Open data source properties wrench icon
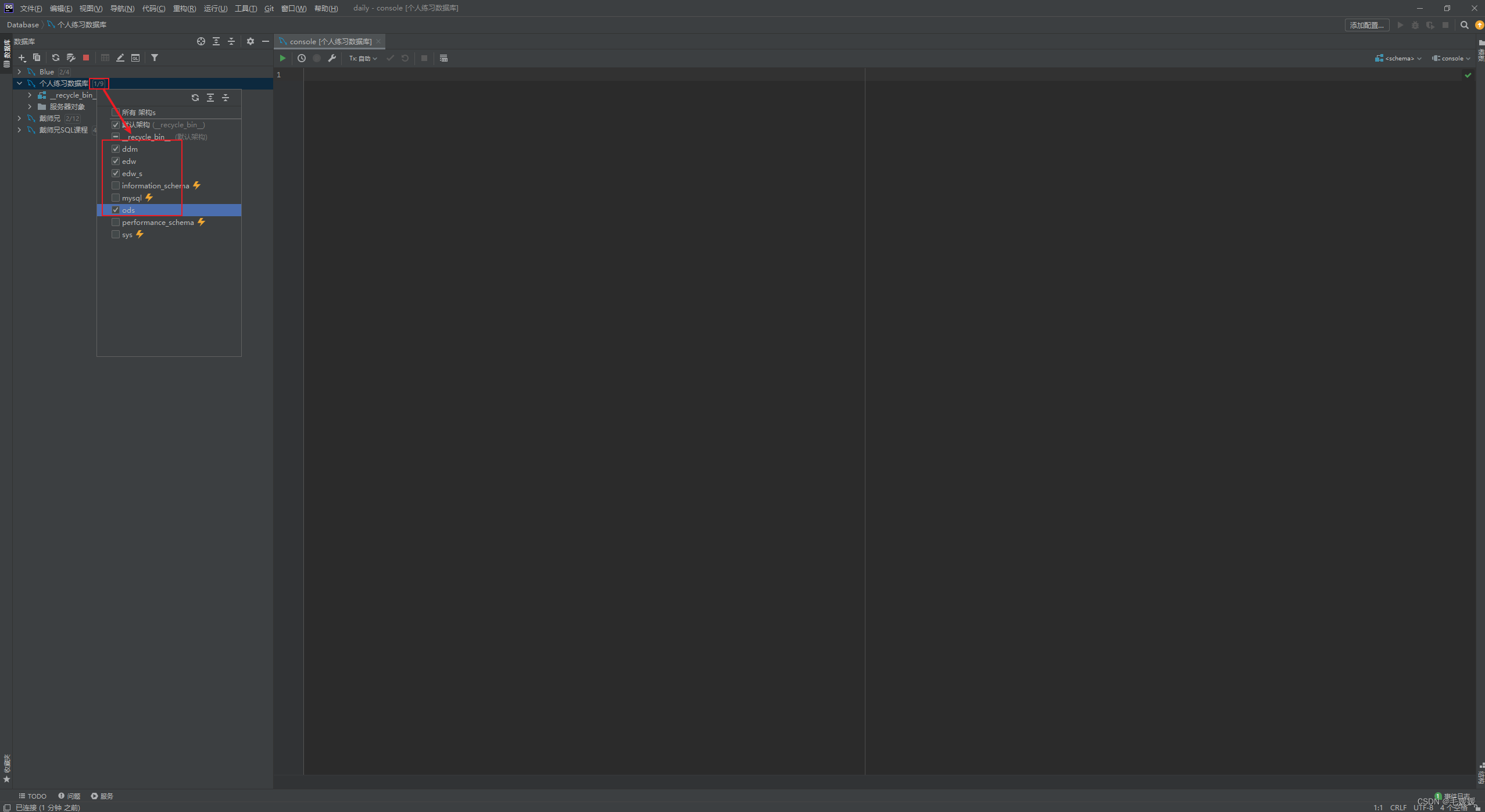Screen dimensions: 1485x812 (71, 58)
